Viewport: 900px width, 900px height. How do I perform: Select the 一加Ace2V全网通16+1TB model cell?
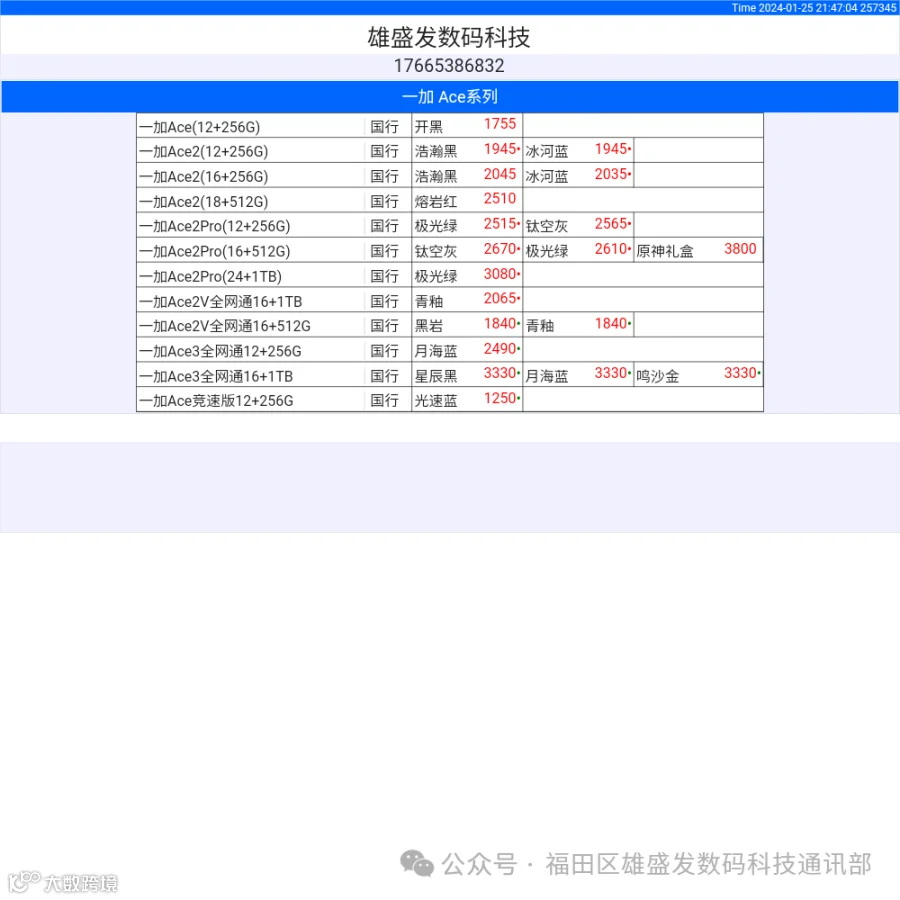click(x=250, y=301)
